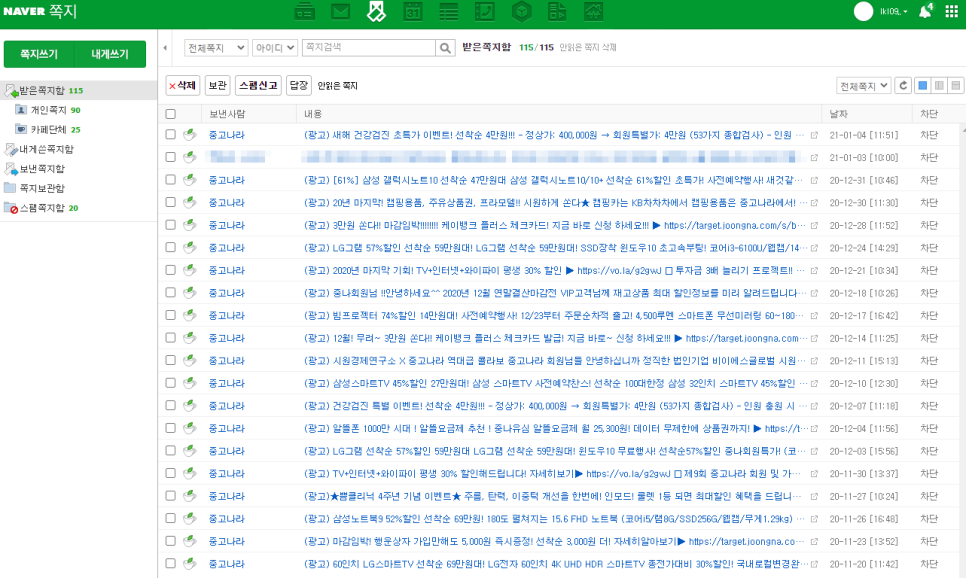The width and height of the screenshot is (966, 578).
Task: Collapse the left sidebar with the arrow
Action: [165, 47]
